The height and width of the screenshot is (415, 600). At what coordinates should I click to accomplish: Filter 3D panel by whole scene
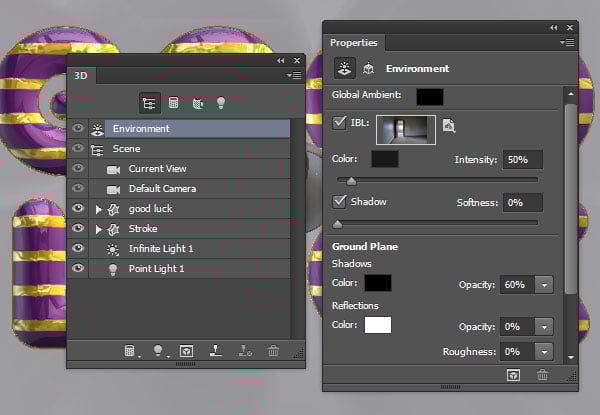coord(149,102)
